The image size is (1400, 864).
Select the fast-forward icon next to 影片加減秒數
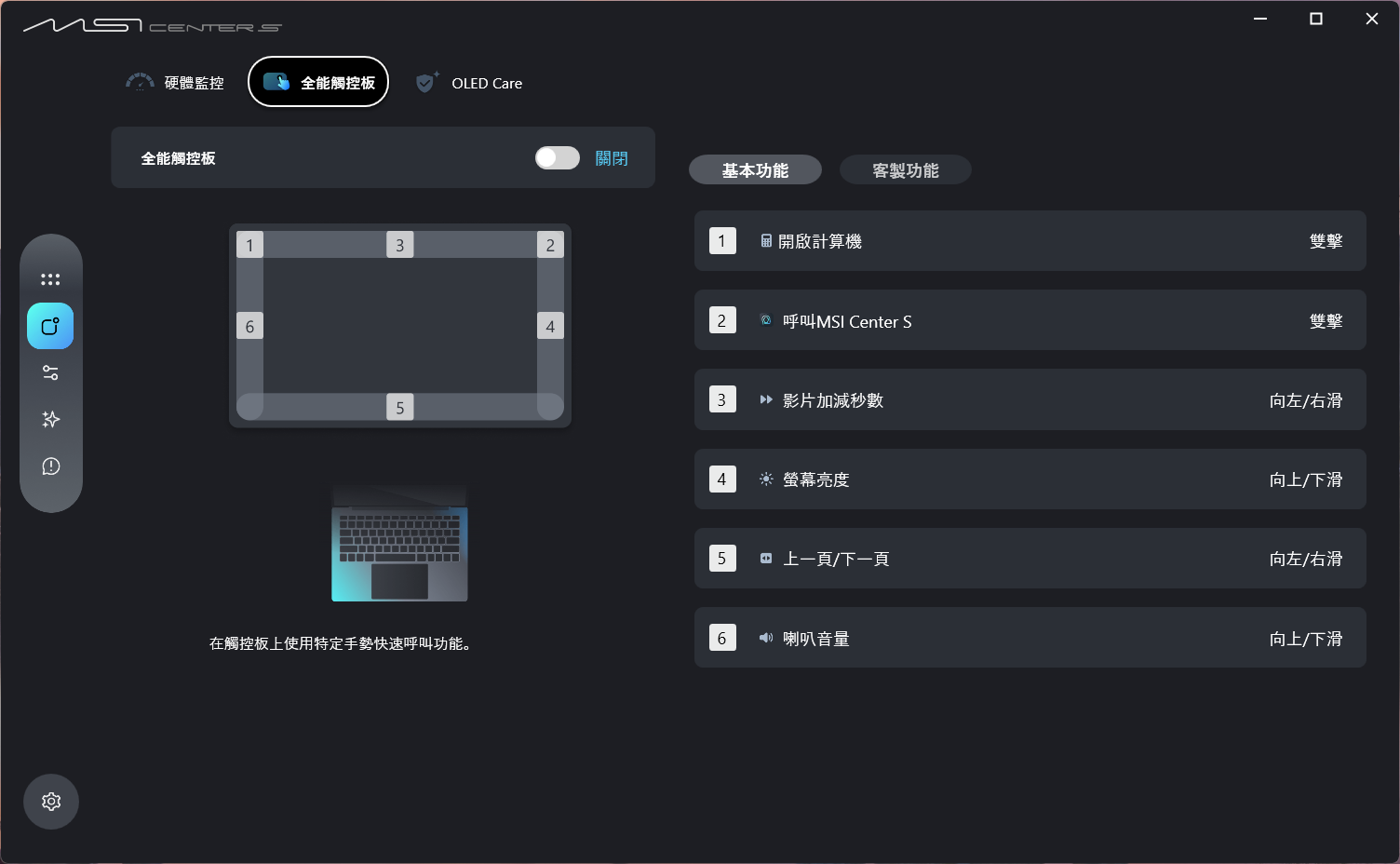(x=765, y=399)
